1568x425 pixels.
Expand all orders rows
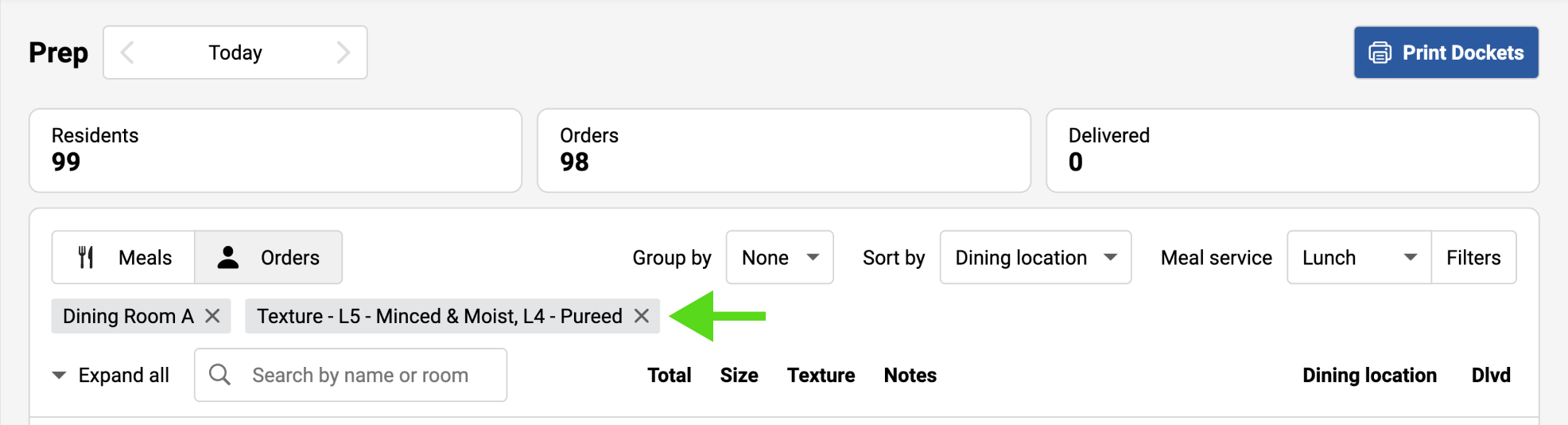(111, 375)
